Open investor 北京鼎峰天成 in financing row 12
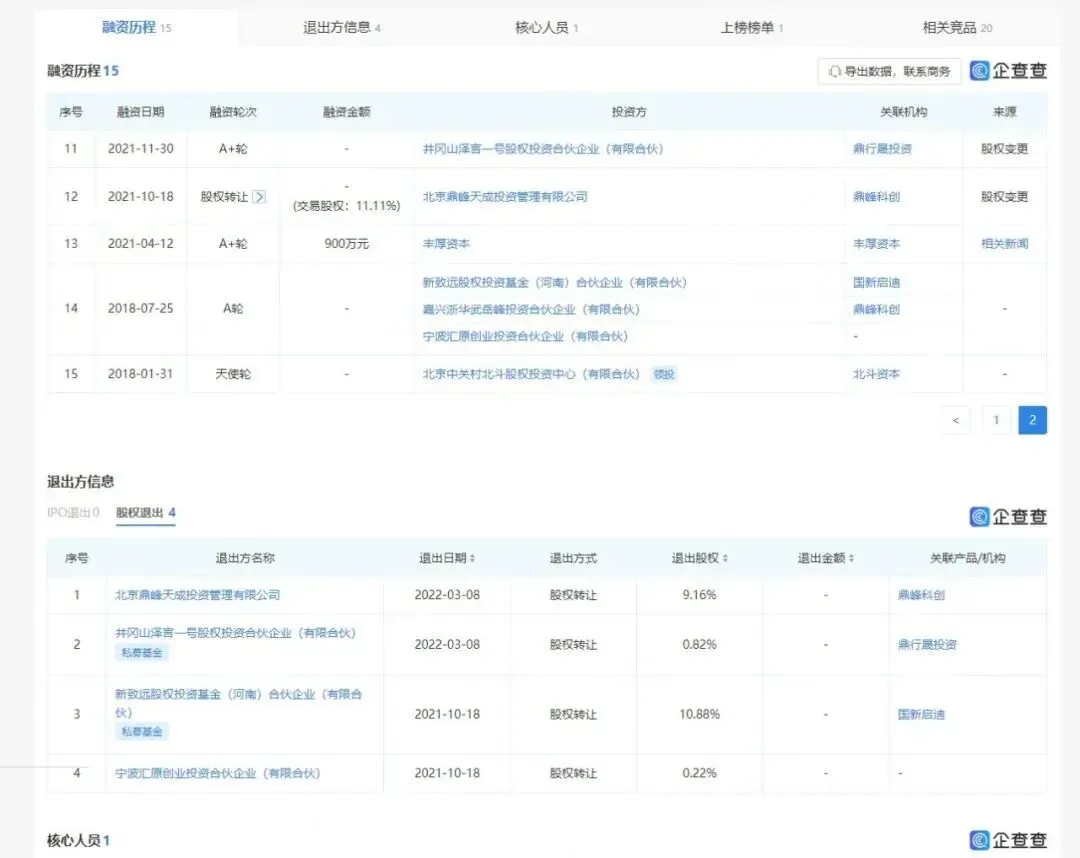Viewport: 1080px width, 858px height. [505, 197]
